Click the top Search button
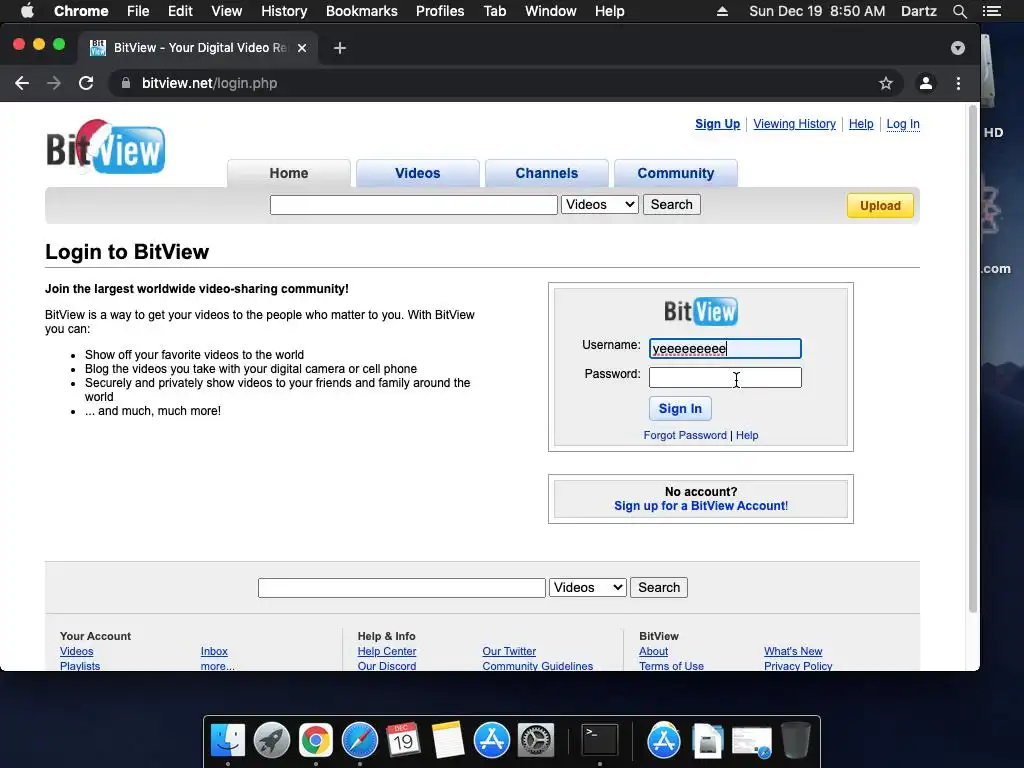 (x=671, y=204)
